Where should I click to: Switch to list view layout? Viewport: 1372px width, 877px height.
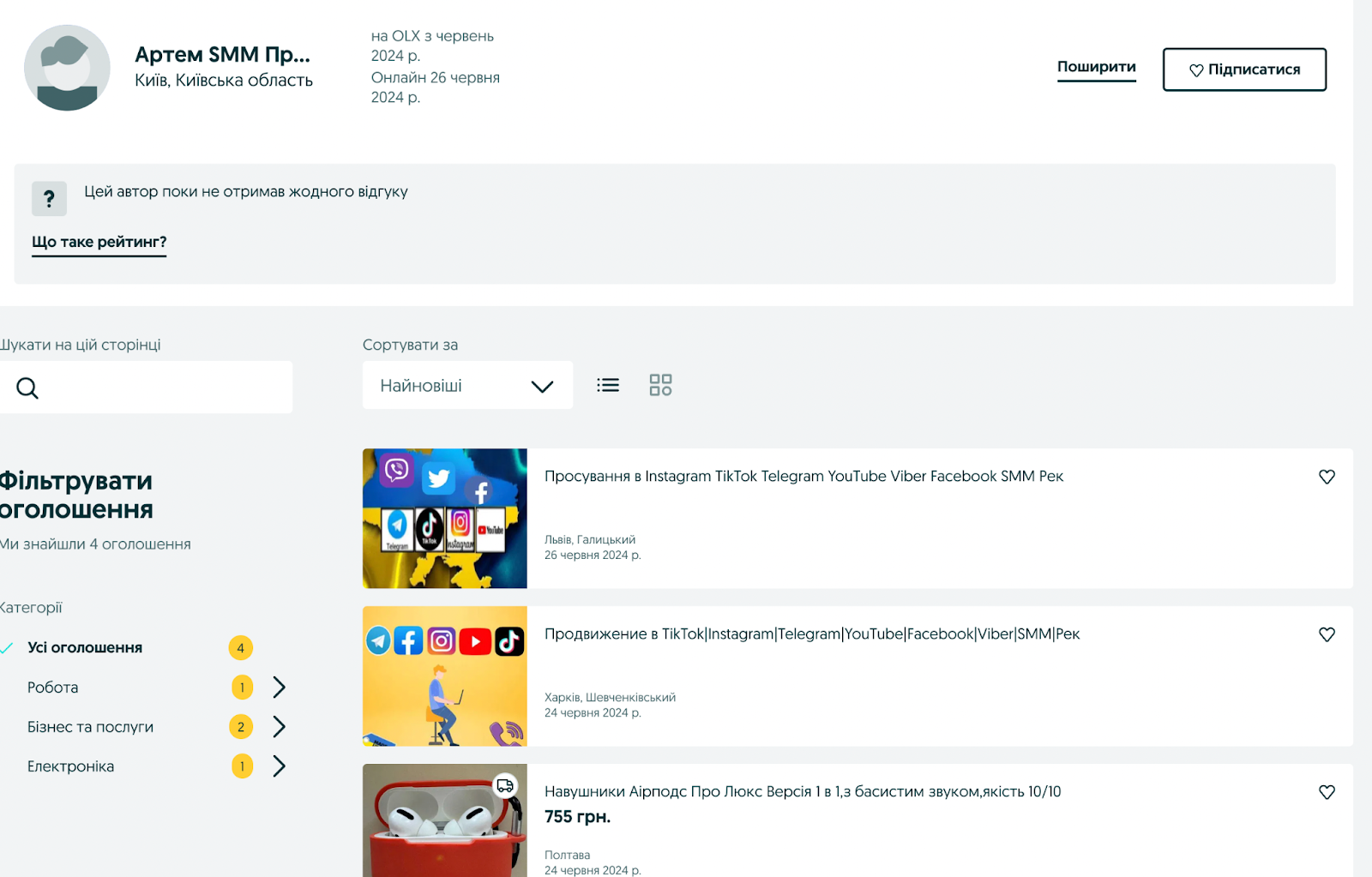point(608,385)
